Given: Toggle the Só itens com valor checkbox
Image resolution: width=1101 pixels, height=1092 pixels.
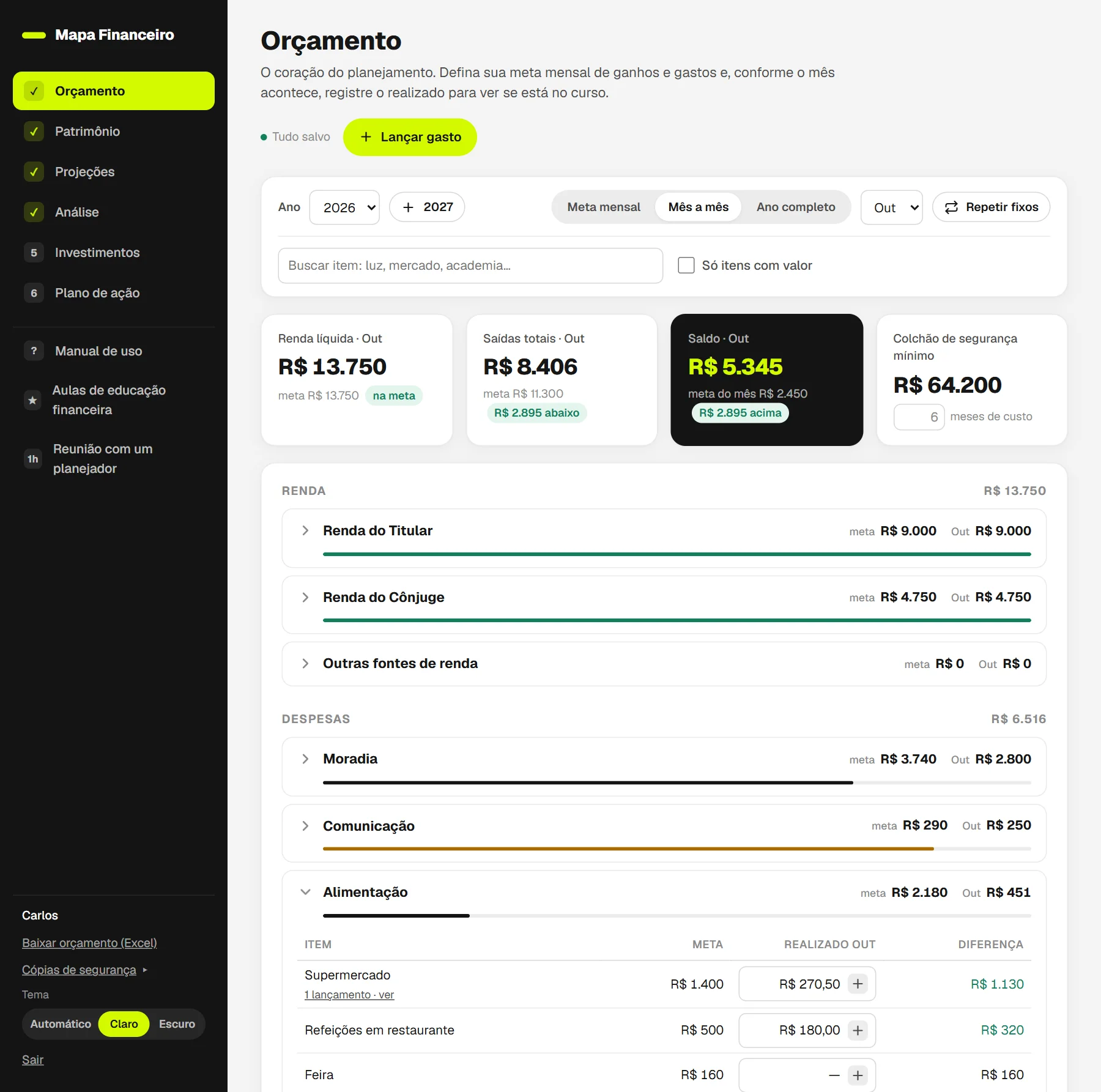Looking at the screenshot, I should pyautogui.click(x=686, y=266).
